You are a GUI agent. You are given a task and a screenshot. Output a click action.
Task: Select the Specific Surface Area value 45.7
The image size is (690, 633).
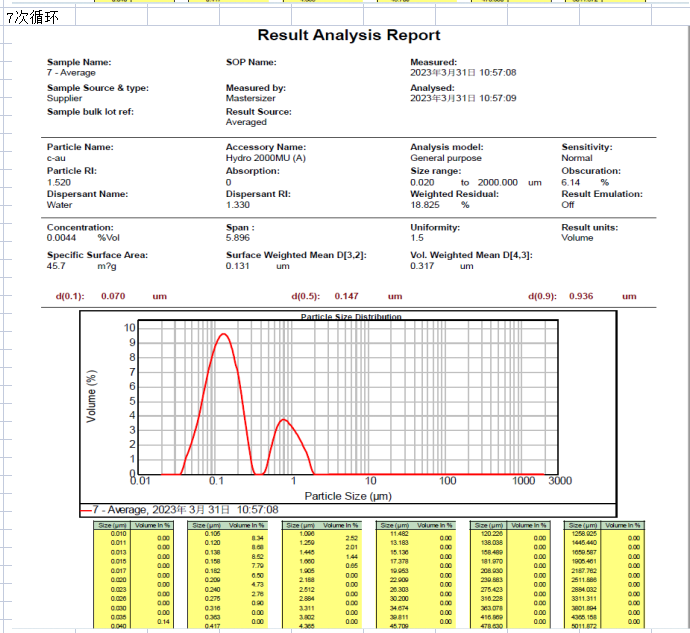(56, 266)
